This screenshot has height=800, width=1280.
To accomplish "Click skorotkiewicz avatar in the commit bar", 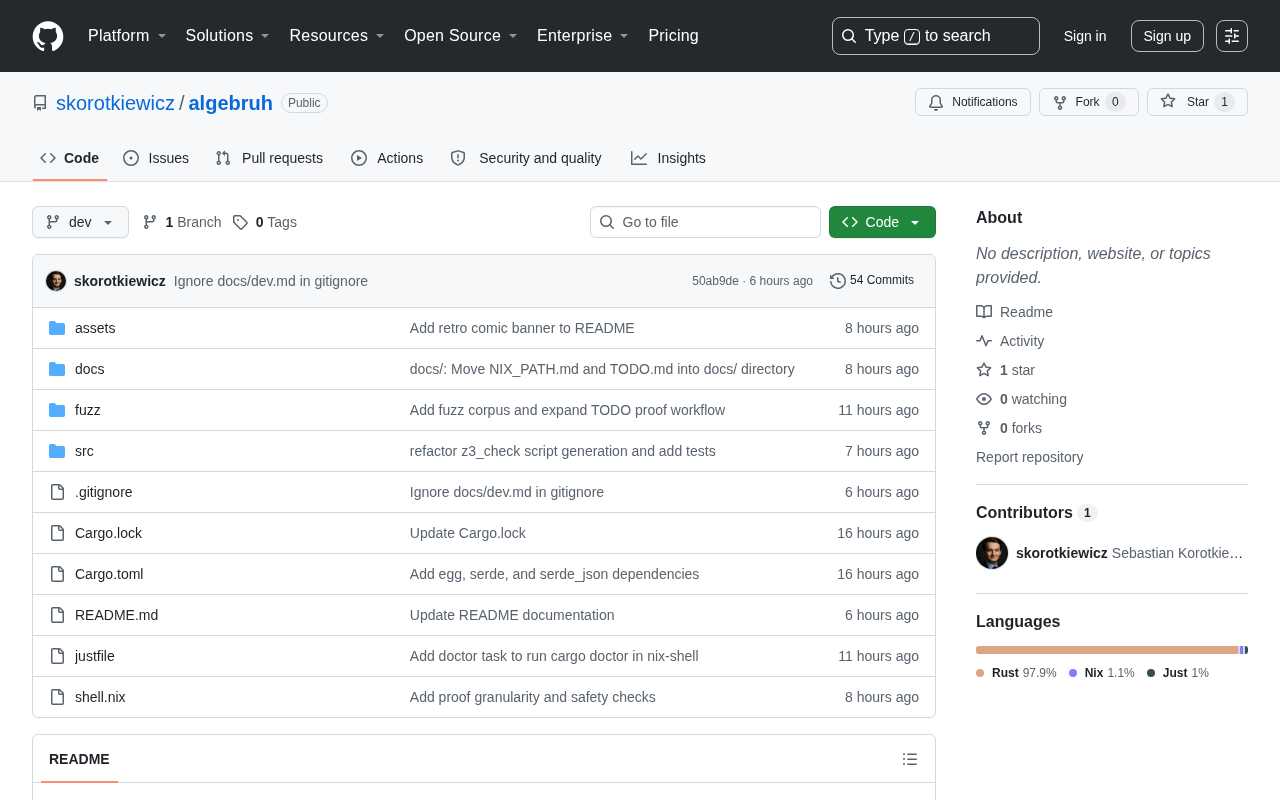I will (56, 281).
